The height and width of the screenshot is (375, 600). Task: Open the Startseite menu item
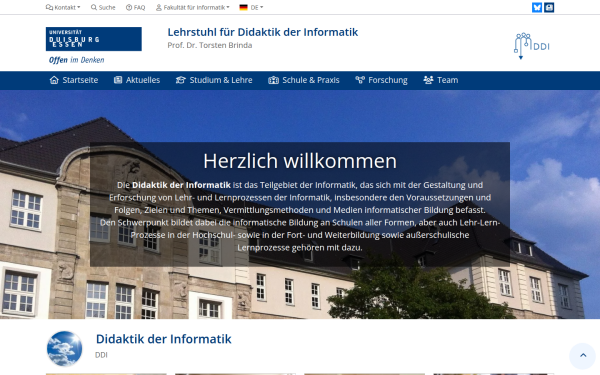click(x=74, y=80)
